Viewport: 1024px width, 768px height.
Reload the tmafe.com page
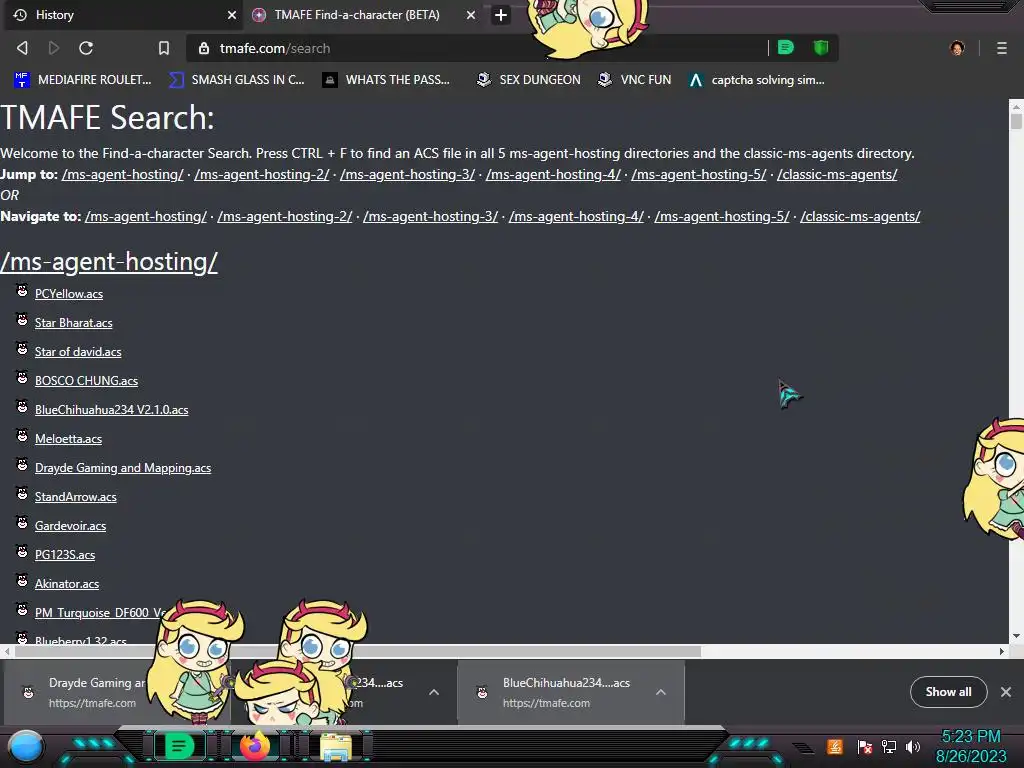[x=86, y=48]
